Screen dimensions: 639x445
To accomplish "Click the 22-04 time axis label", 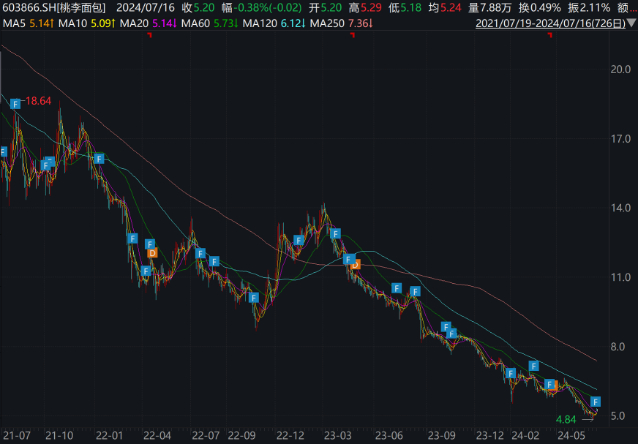I will (157, 436).
